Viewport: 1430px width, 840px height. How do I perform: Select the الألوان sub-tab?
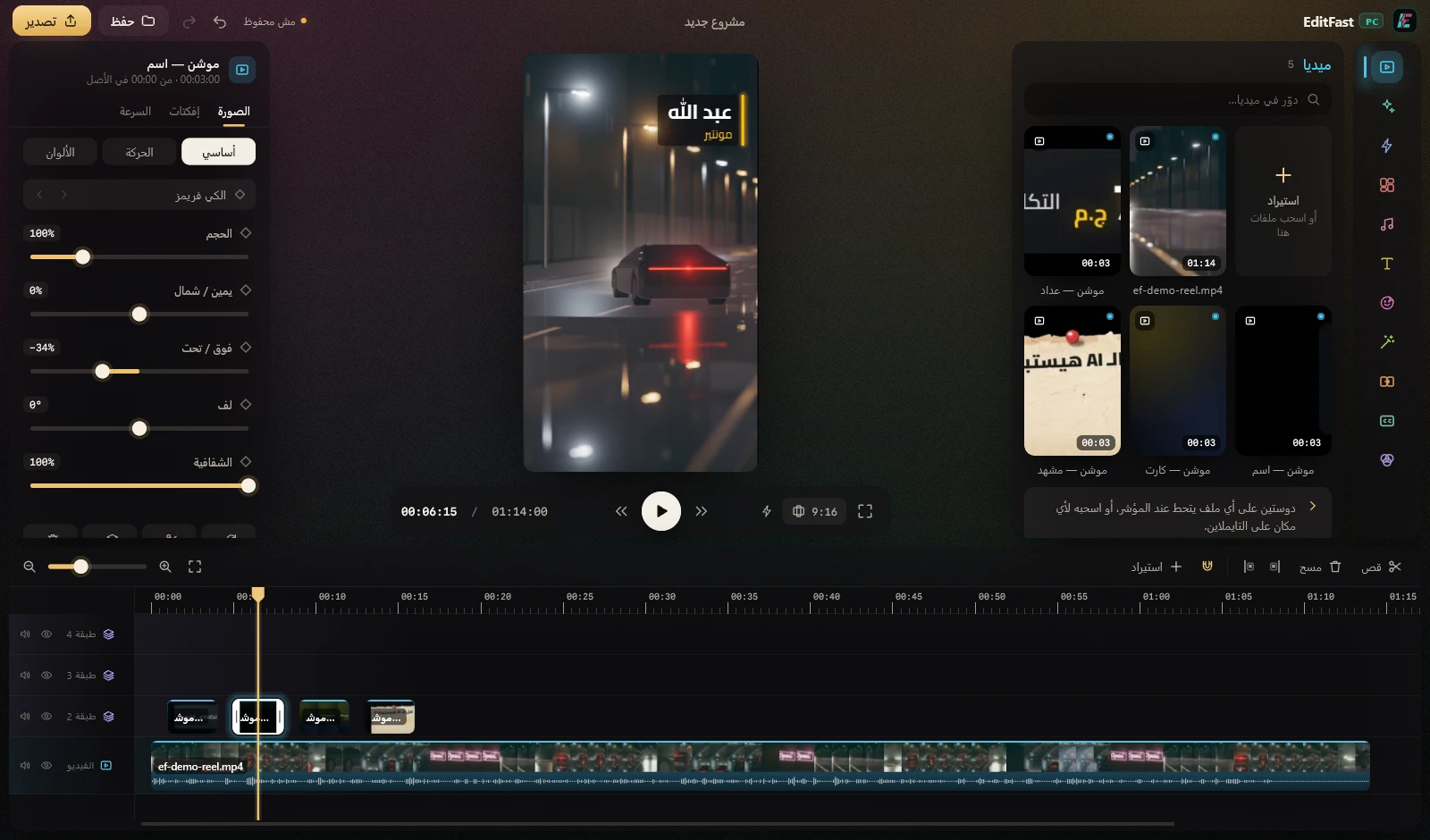(60, 152)
